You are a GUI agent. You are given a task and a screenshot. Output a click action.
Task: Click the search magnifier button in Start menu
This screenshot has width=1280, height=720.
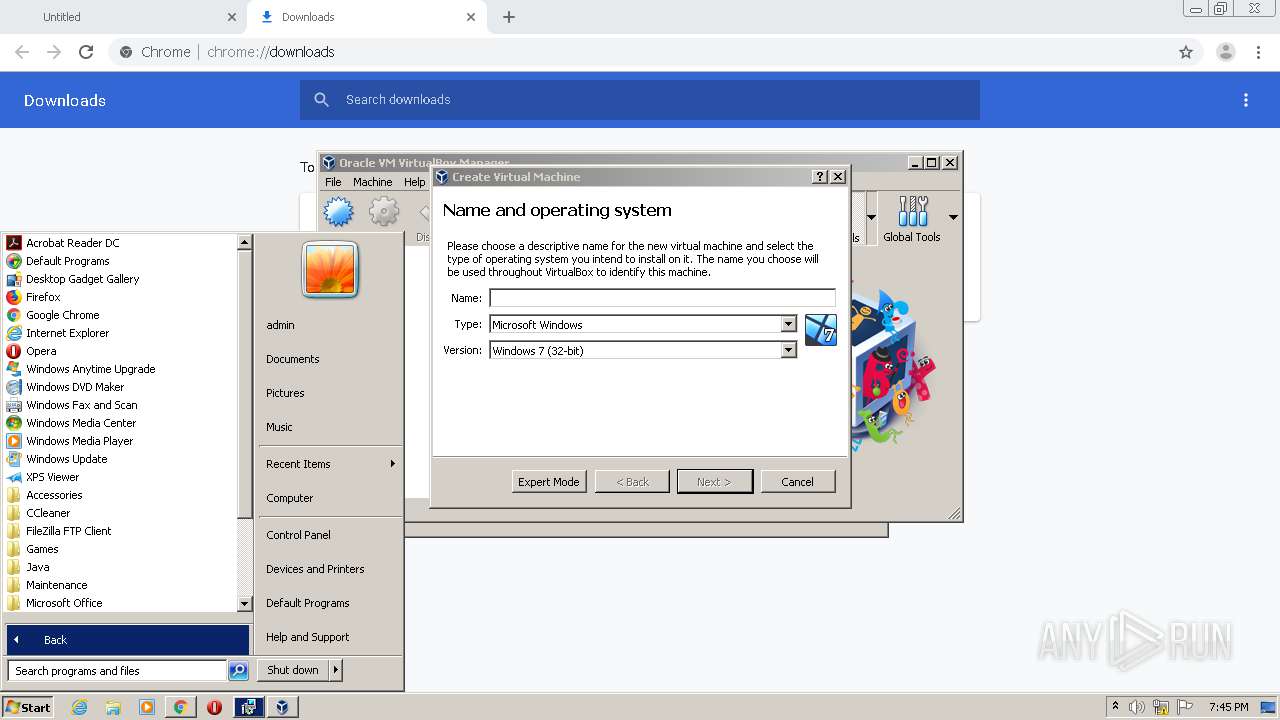pyautogui.click(x=238, y=671)
